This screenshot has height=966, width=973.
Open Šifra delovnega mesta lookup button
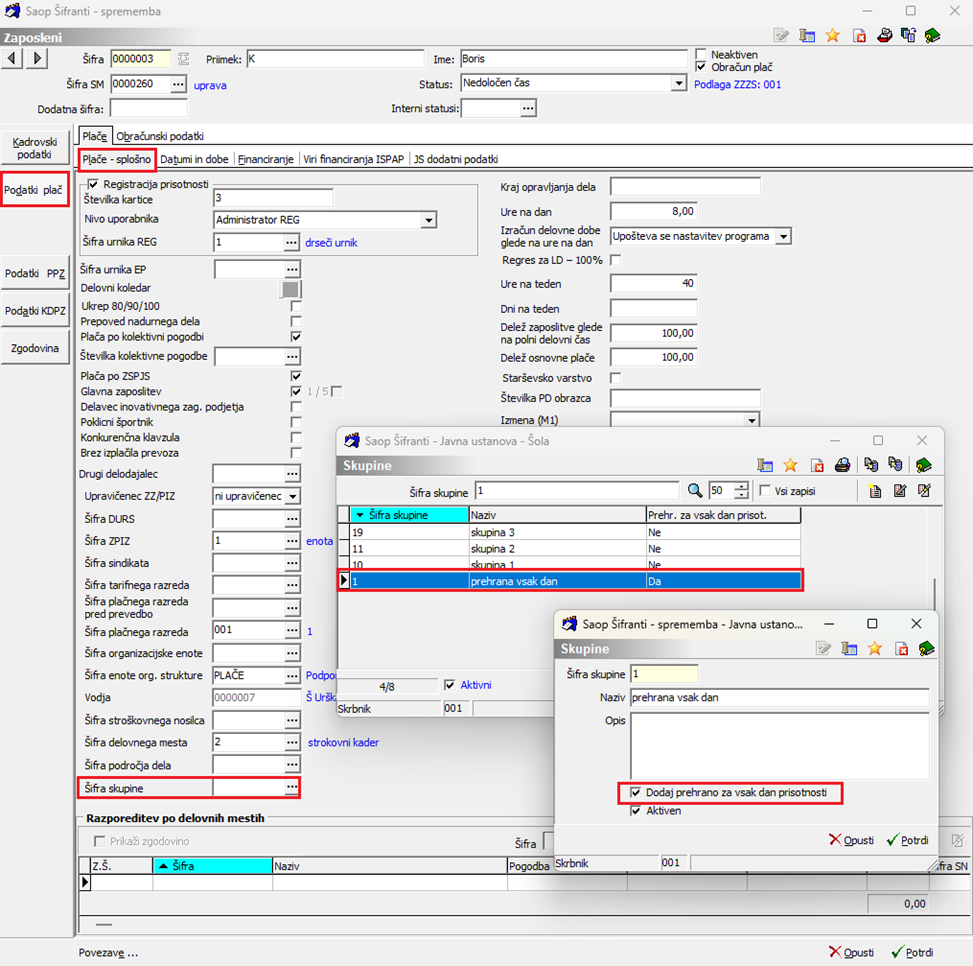tap(292, 742)
